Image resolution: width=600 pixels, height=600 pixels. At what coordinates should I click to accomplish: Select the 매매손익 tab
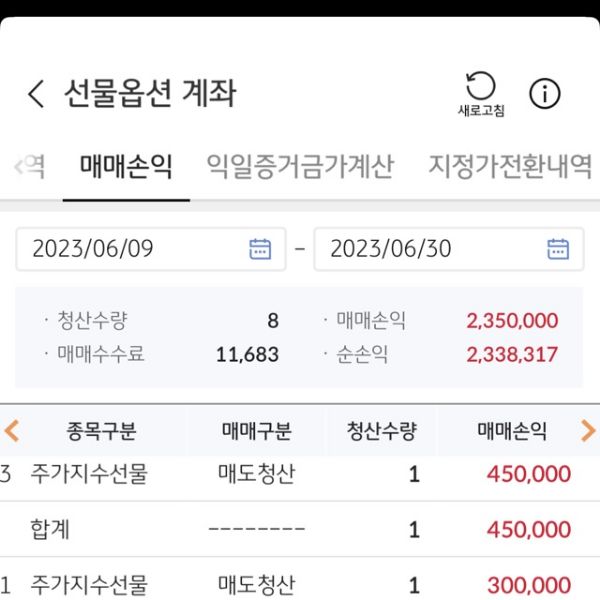pyautogui.click(x=126, y=166)
